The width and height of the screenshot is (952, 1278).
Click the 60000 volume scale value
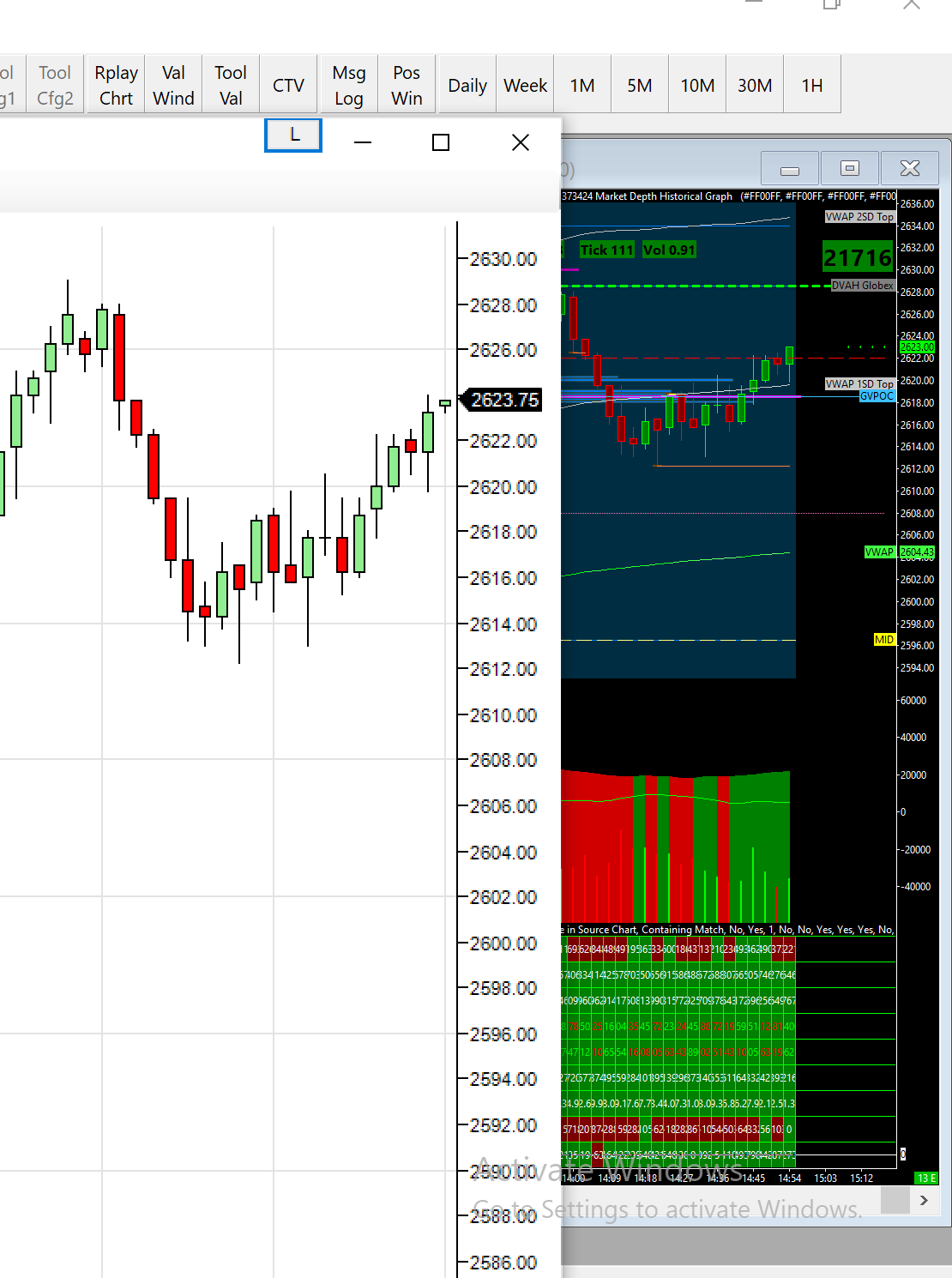(x=913, y=701)
